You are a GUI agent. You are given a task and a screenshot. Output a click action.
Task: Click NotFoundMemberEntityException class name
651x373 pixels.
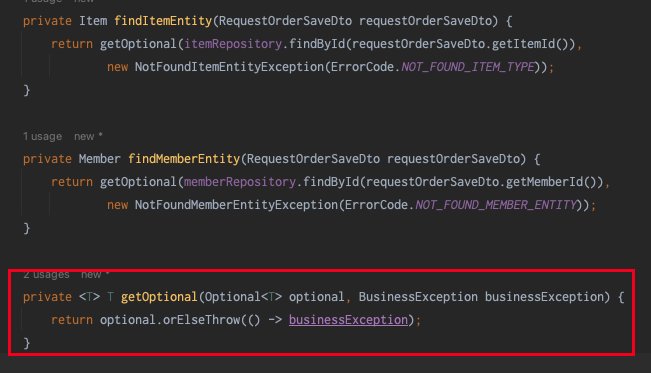point(236,205)
